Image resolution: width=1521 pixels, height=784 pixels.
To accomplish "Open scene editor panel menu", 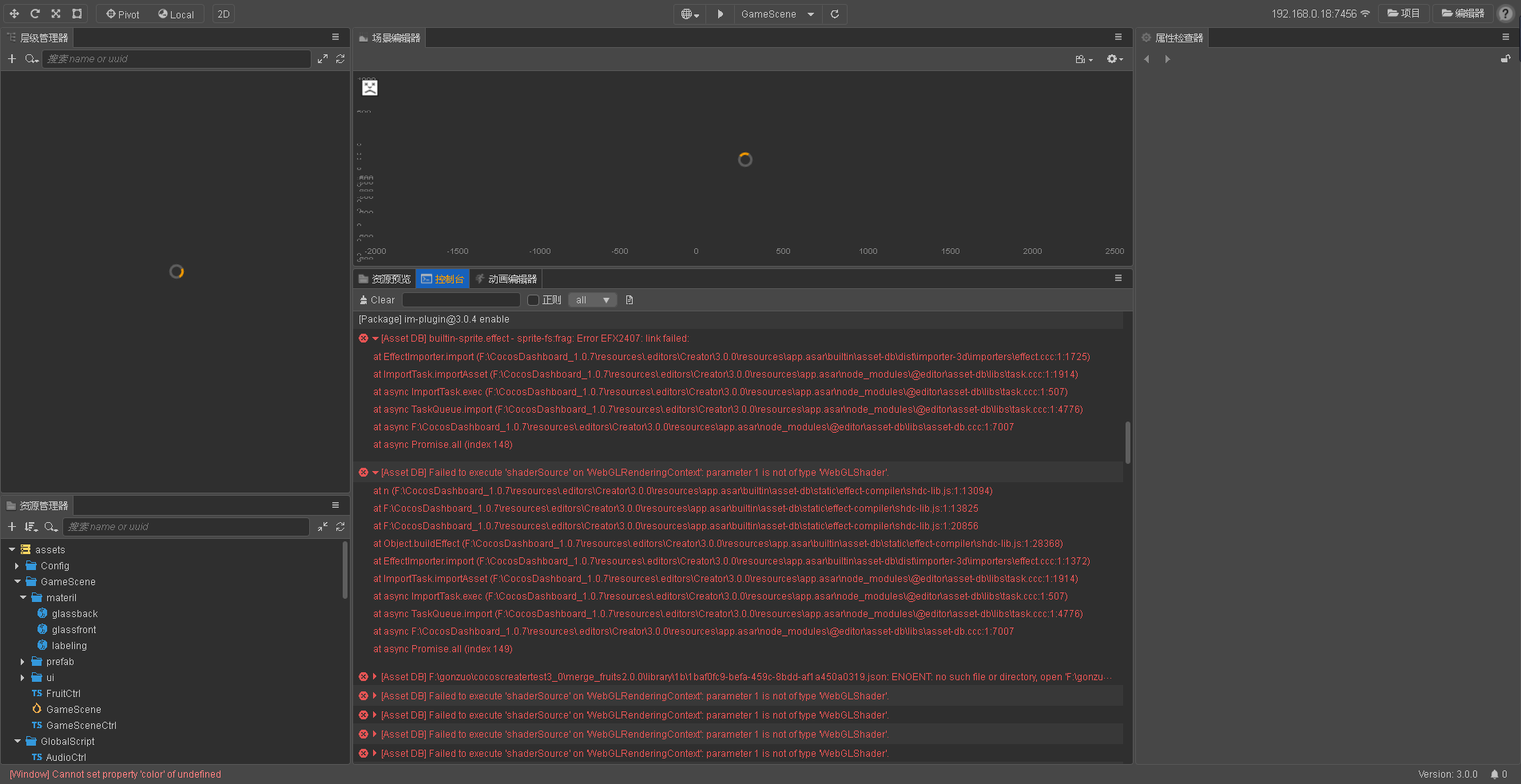I will [1118, 37].
